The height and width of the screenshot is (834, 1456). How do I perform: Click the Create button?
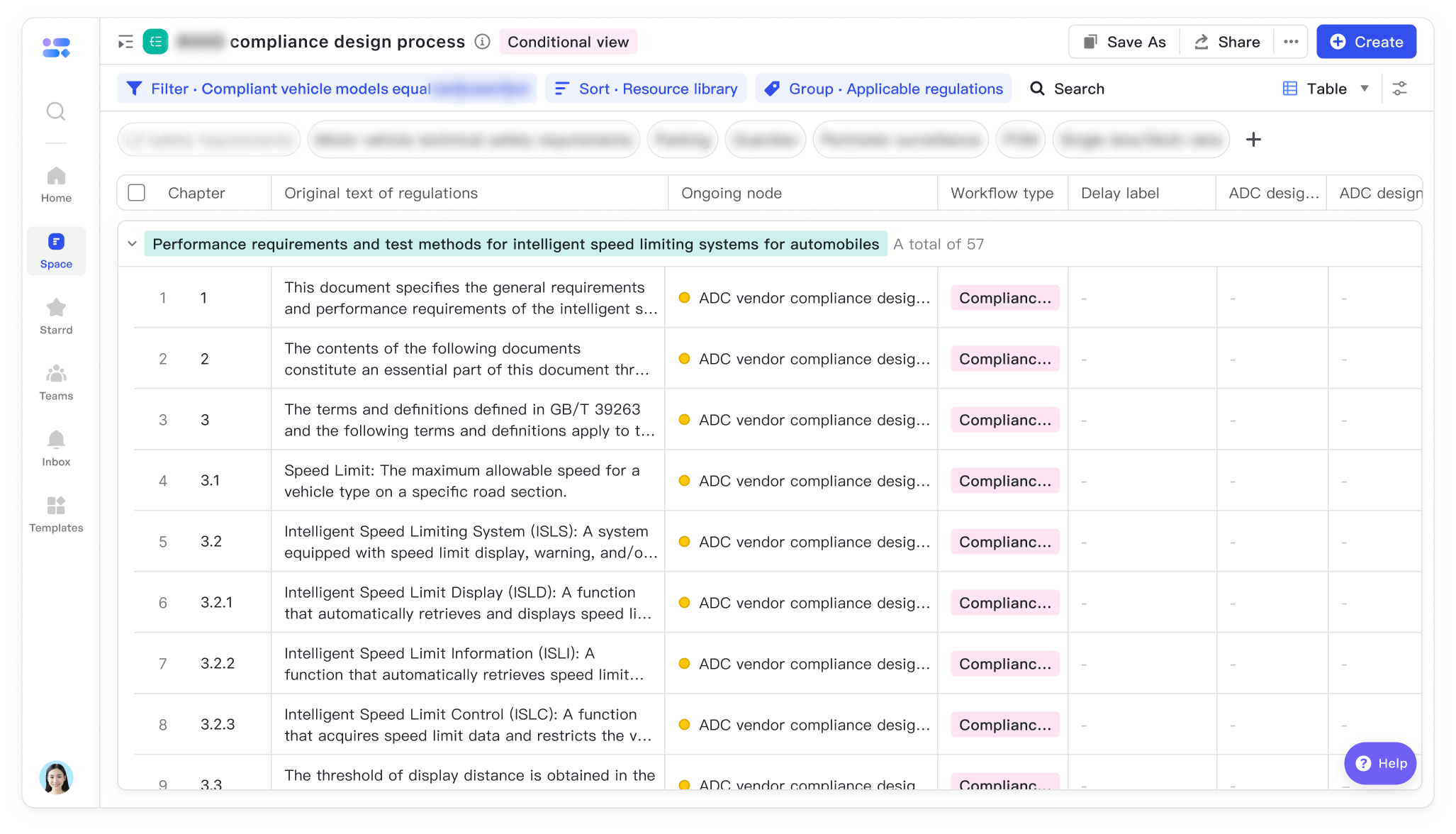tap(1366, 42)
